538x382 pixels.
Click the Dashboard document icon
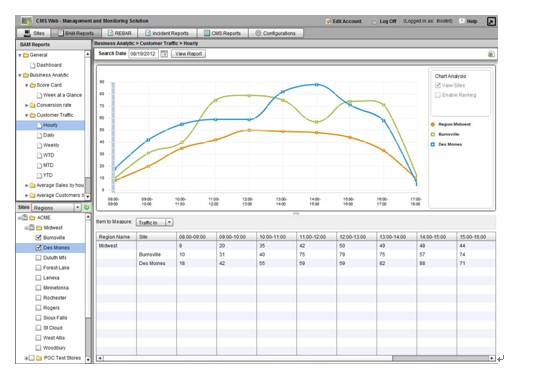[x=33, y=65]
